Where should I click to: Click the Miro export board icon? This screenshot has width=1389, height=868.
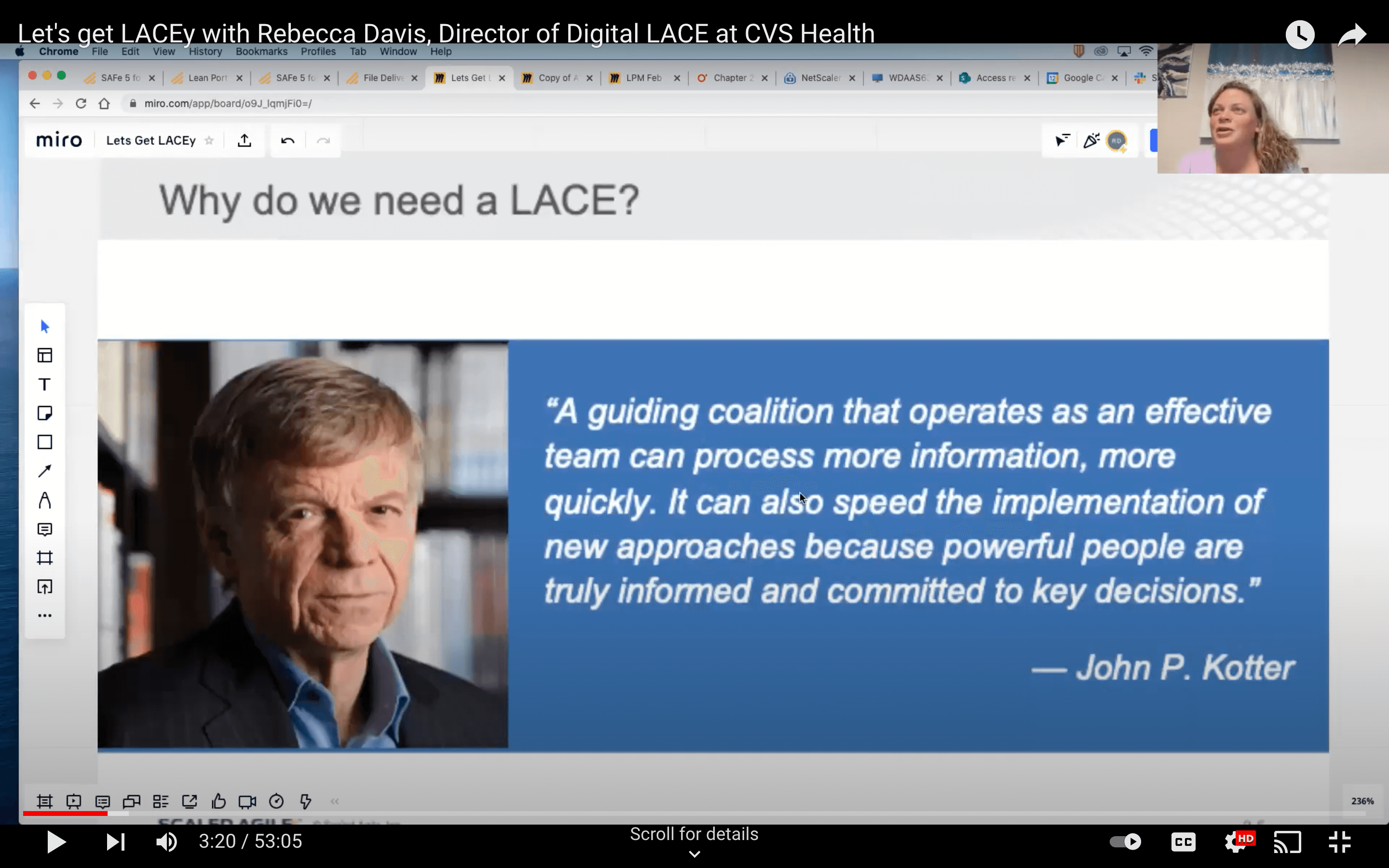245,141
